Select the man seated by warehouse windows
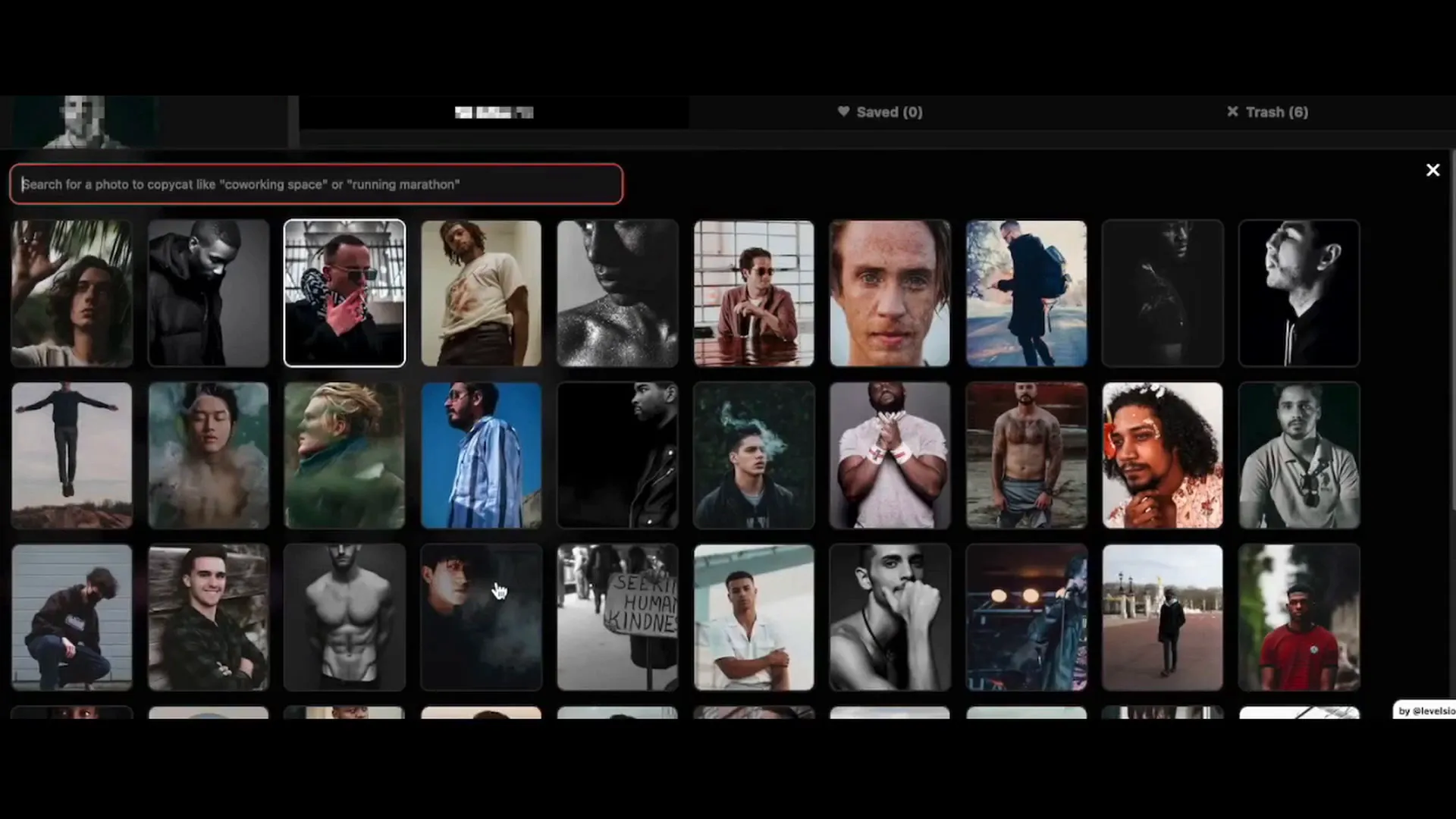Image resolution: width=1456 pixels, height=819 pixels. pyautogui.click(x=753, y=292)
